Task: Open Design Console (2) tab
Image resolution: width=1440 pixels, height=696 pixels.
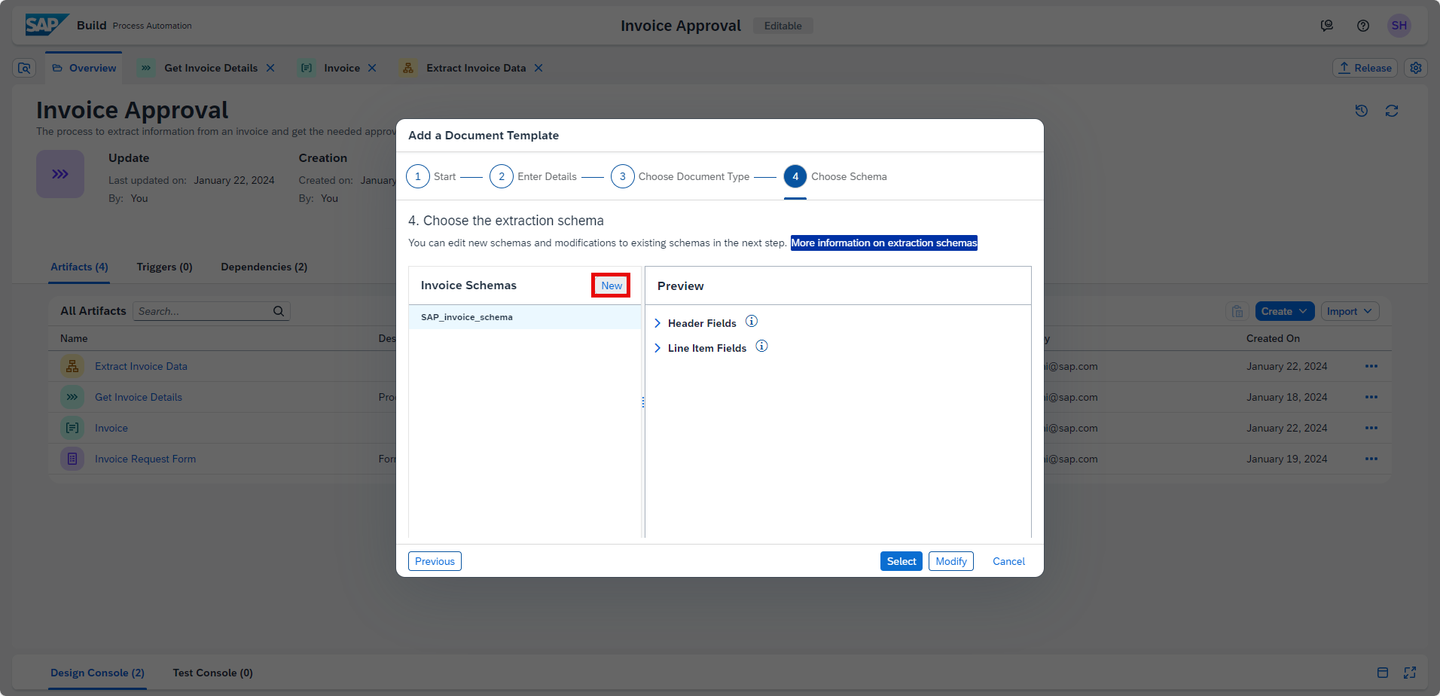Action: tap(97, 673)
